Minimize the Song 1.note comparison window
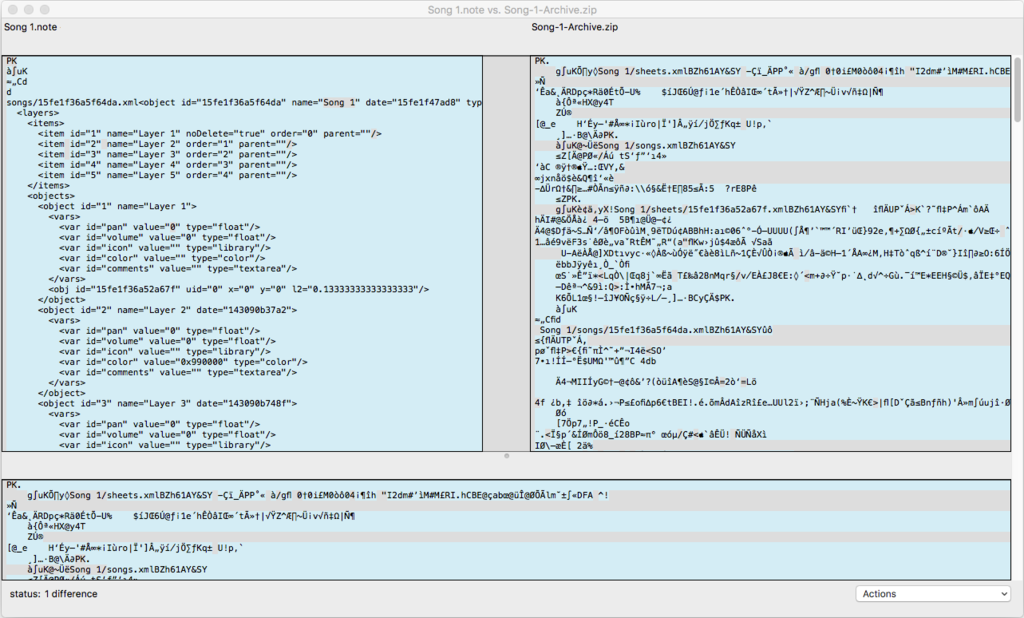 click(30, 9)
